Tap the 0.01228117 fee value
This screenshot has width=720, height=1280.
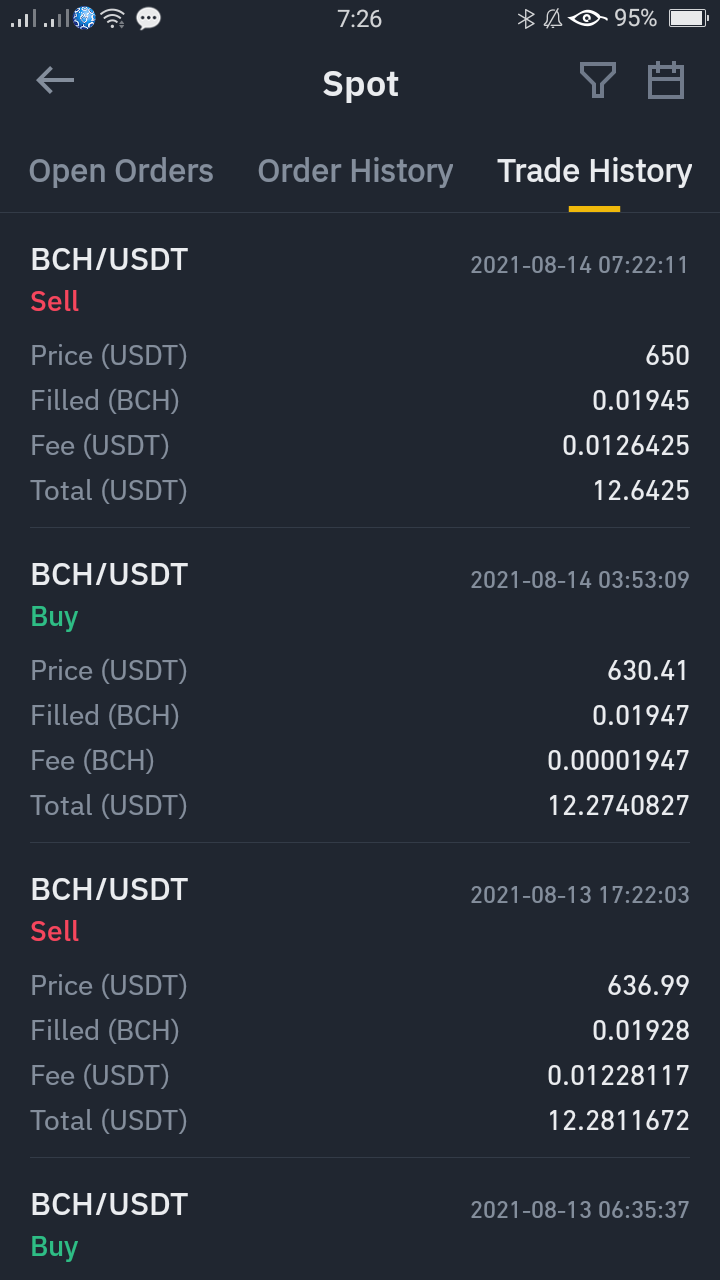(619, 1075)
